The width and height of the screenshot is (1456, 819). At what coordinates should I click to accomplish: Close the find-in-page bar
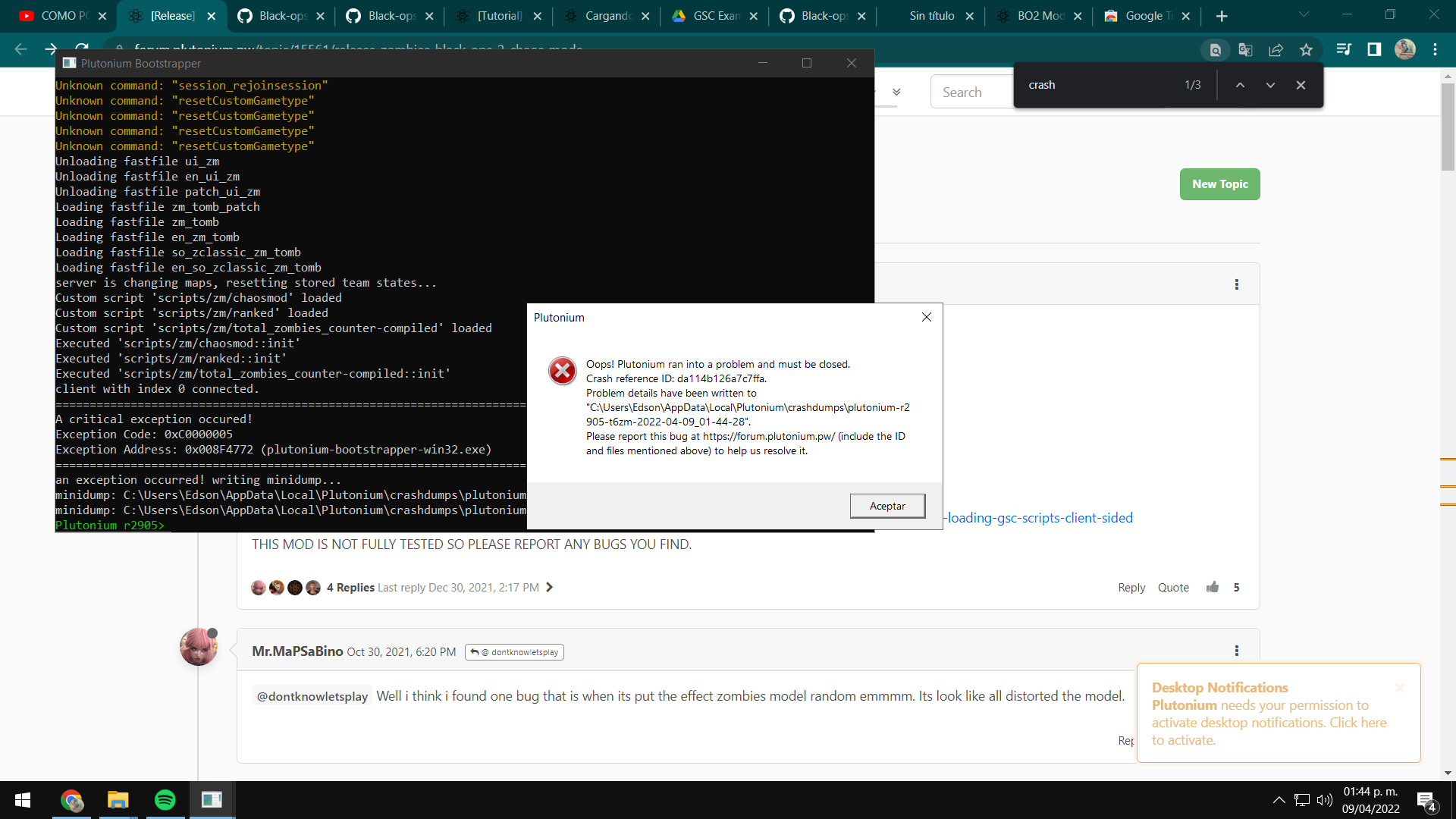click(x=1301, y=85)
